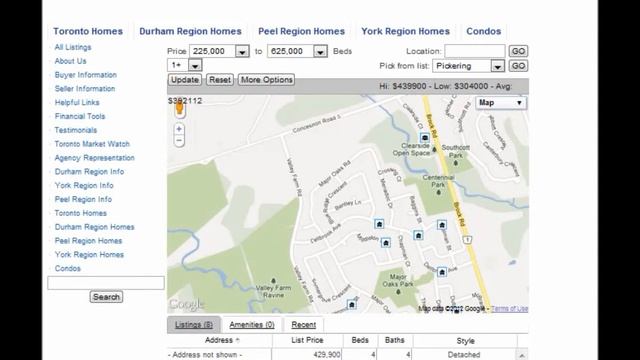
Task: Click house marker near Clearside Open Space
Action: [425, 138]
